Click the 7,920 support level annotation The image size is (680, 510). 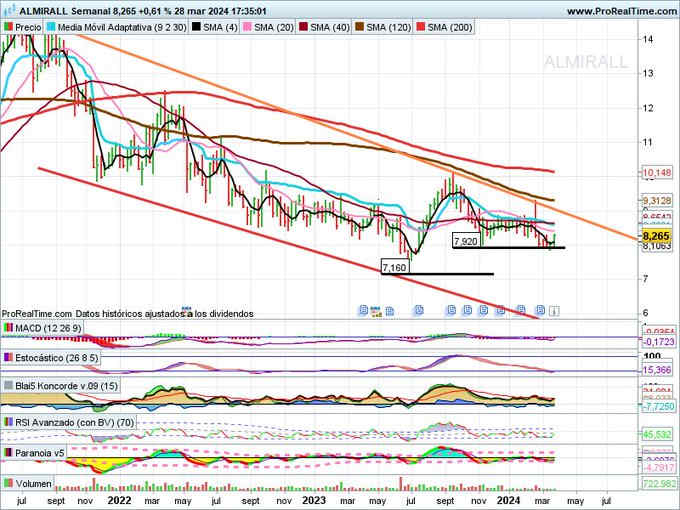coord(465,241)
